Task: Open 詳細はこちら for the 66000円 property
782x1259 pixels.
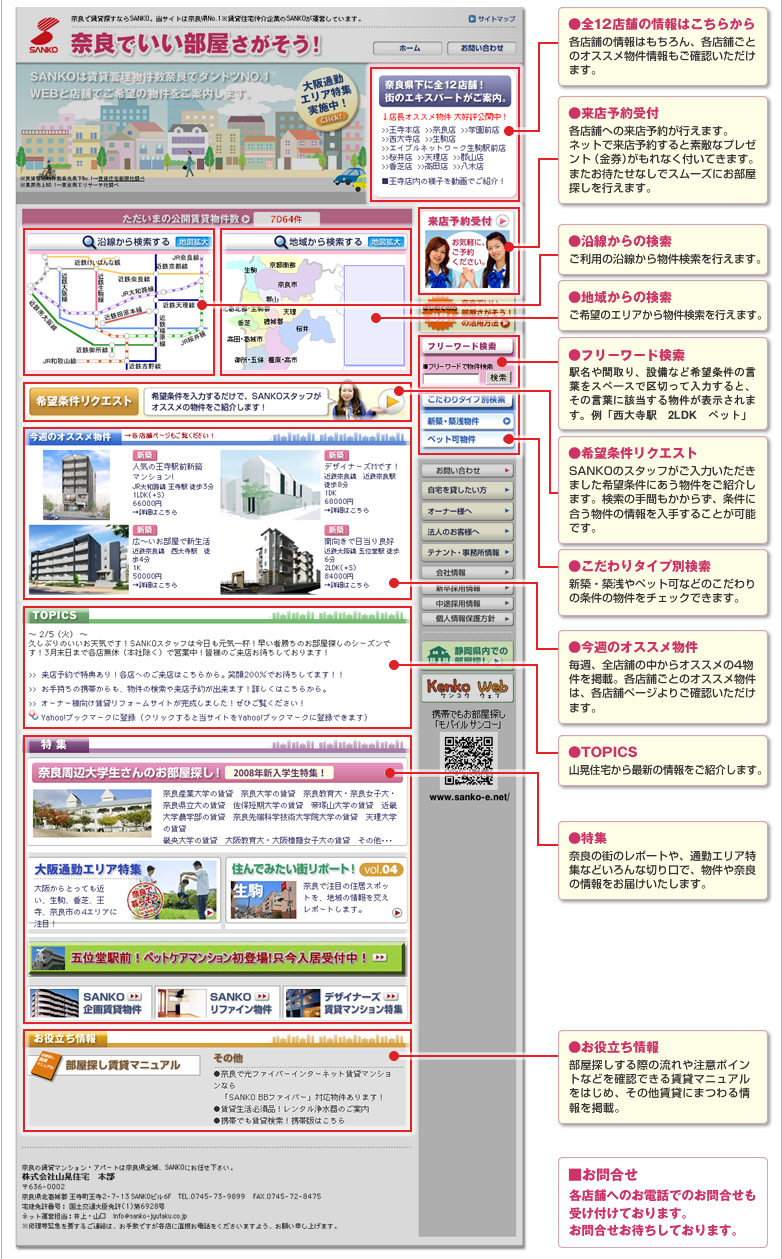Action: pyautogui.click(x=154, y=513)
